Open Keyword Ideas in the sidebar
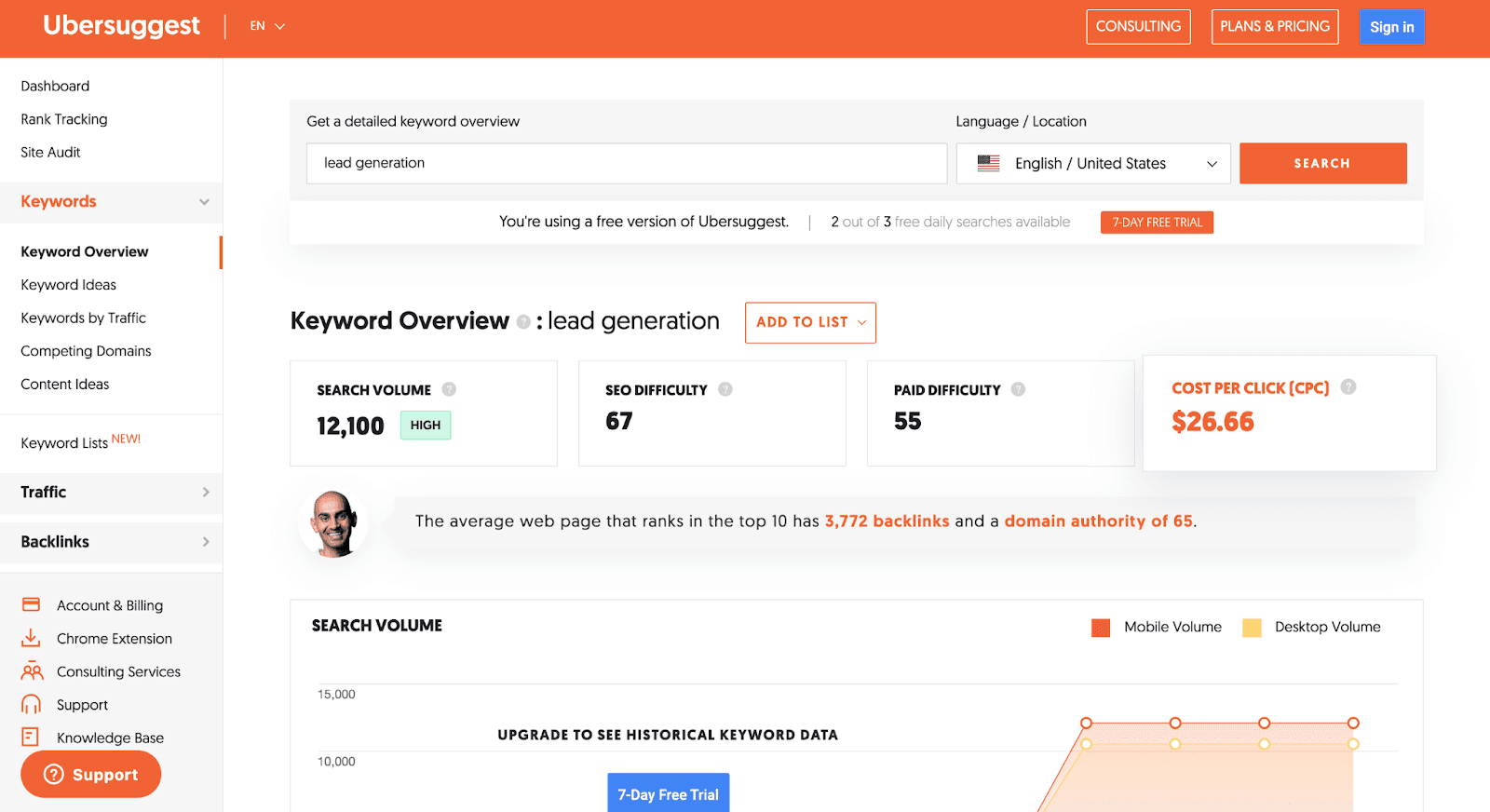The width and height of the screenshot is (1490, 812). pos(69,285)
